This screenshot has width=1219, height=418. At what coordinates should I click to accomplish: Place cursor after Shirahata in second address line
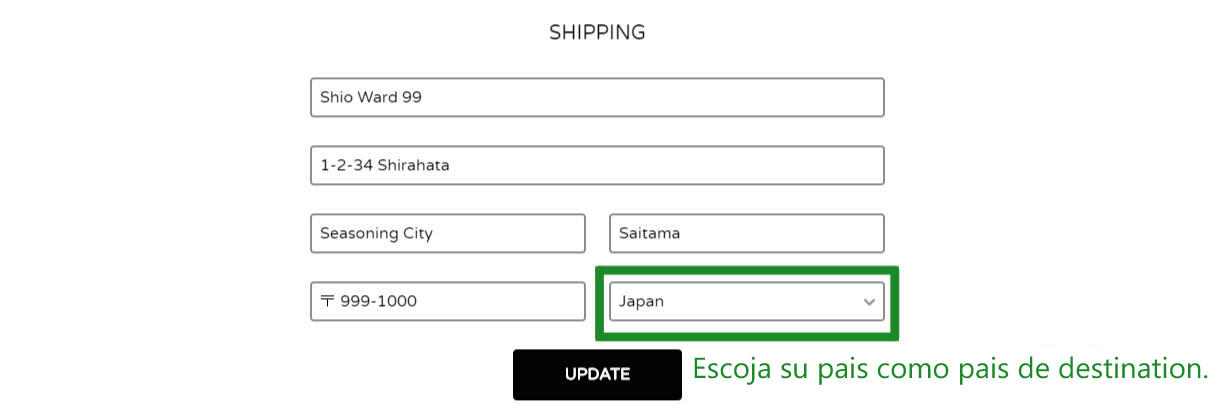452,166
